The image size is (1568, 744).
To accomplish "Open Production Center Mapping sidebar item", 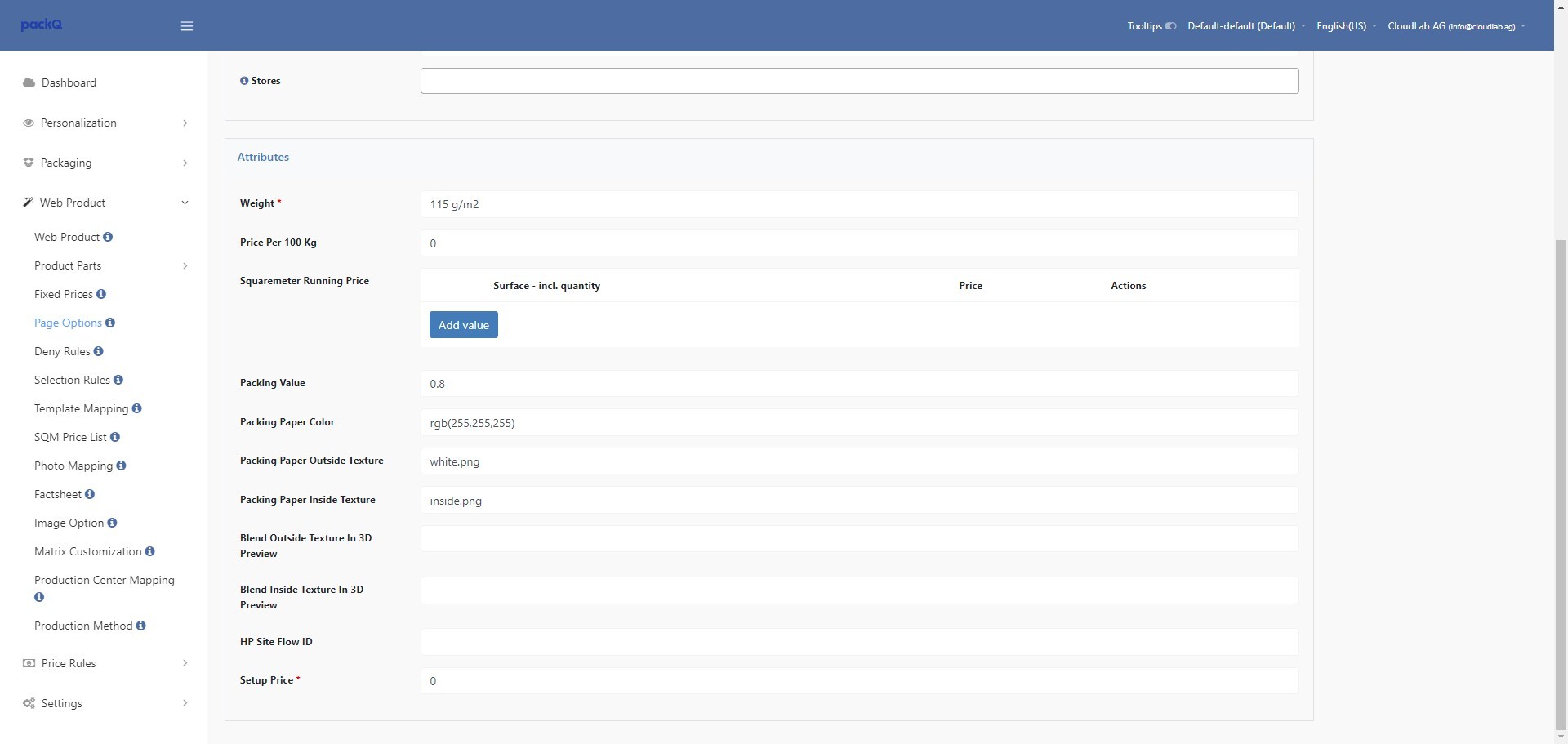I will click(105, 580).
